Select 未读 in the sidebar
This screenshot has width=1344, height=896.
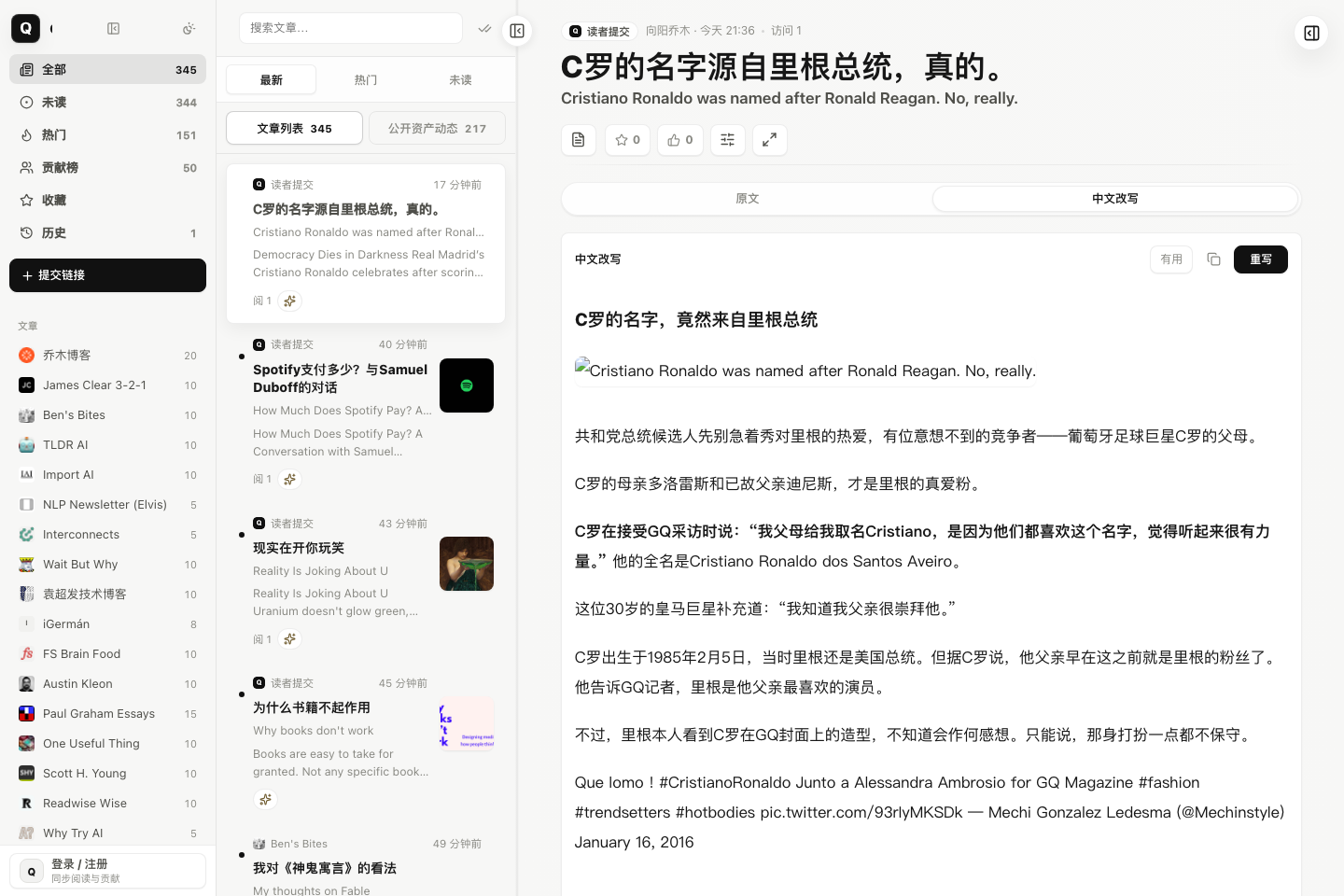(107, 103)
